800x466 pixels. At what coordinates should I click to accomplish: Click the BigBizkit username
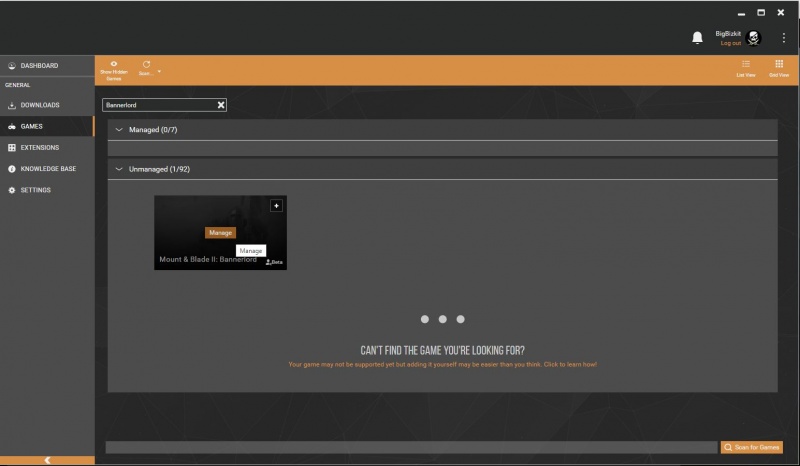tap(728, 34)
